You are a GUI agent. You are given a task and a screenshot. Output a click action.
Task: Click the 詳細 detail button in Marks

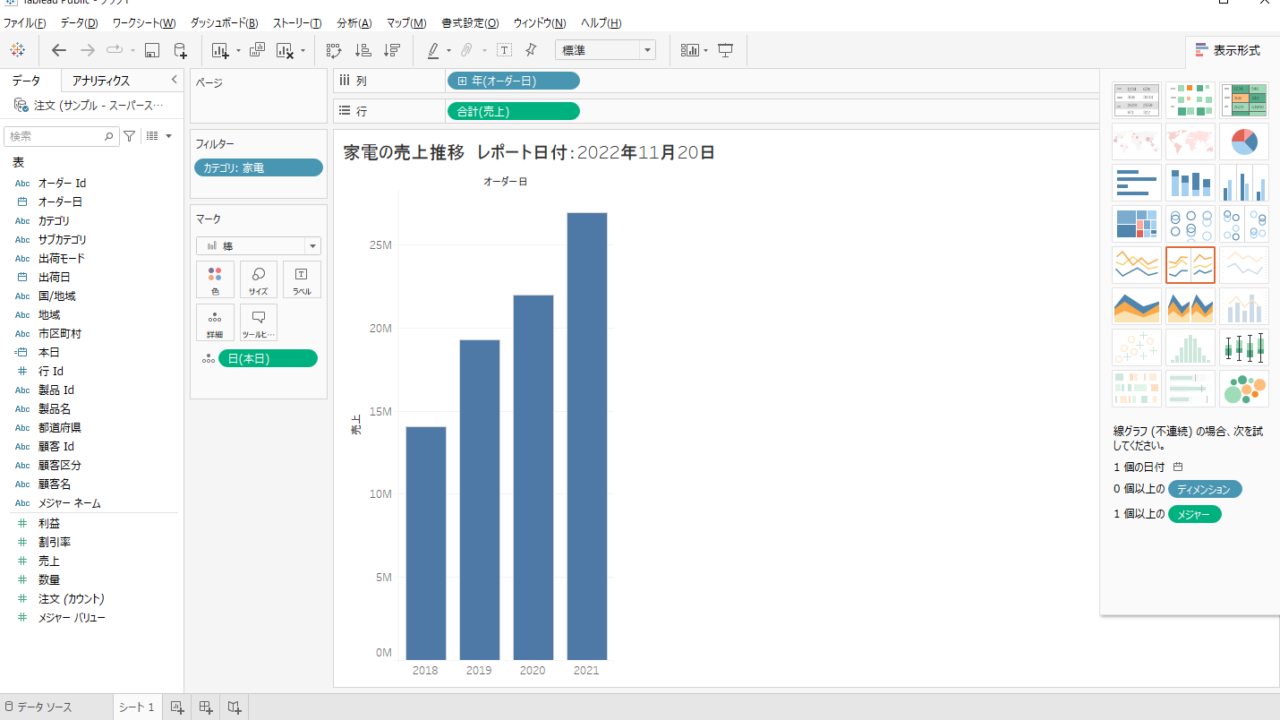click(215, 323)
